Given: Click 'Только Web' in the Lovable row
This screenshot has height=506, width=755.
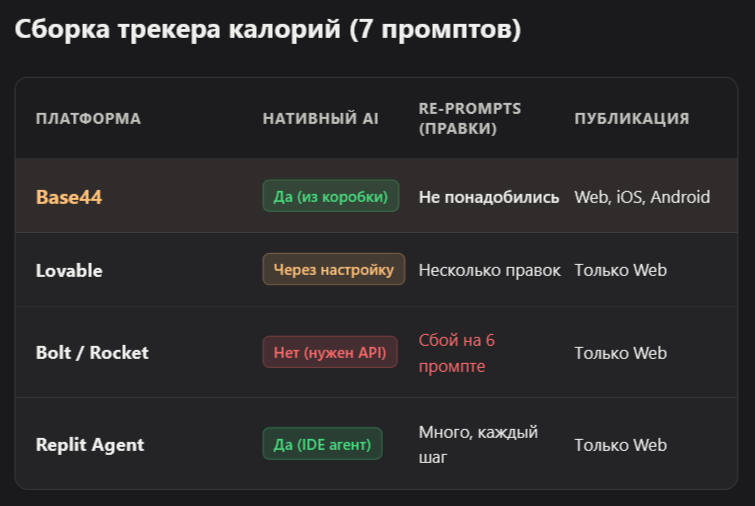Looking at the screenshot, I should point(621,271).
